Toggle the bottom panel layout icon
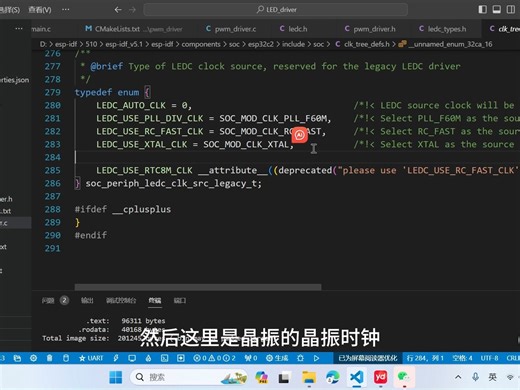Screen dimensions: 520x390 pyautogui.click(x=496, y=9)
